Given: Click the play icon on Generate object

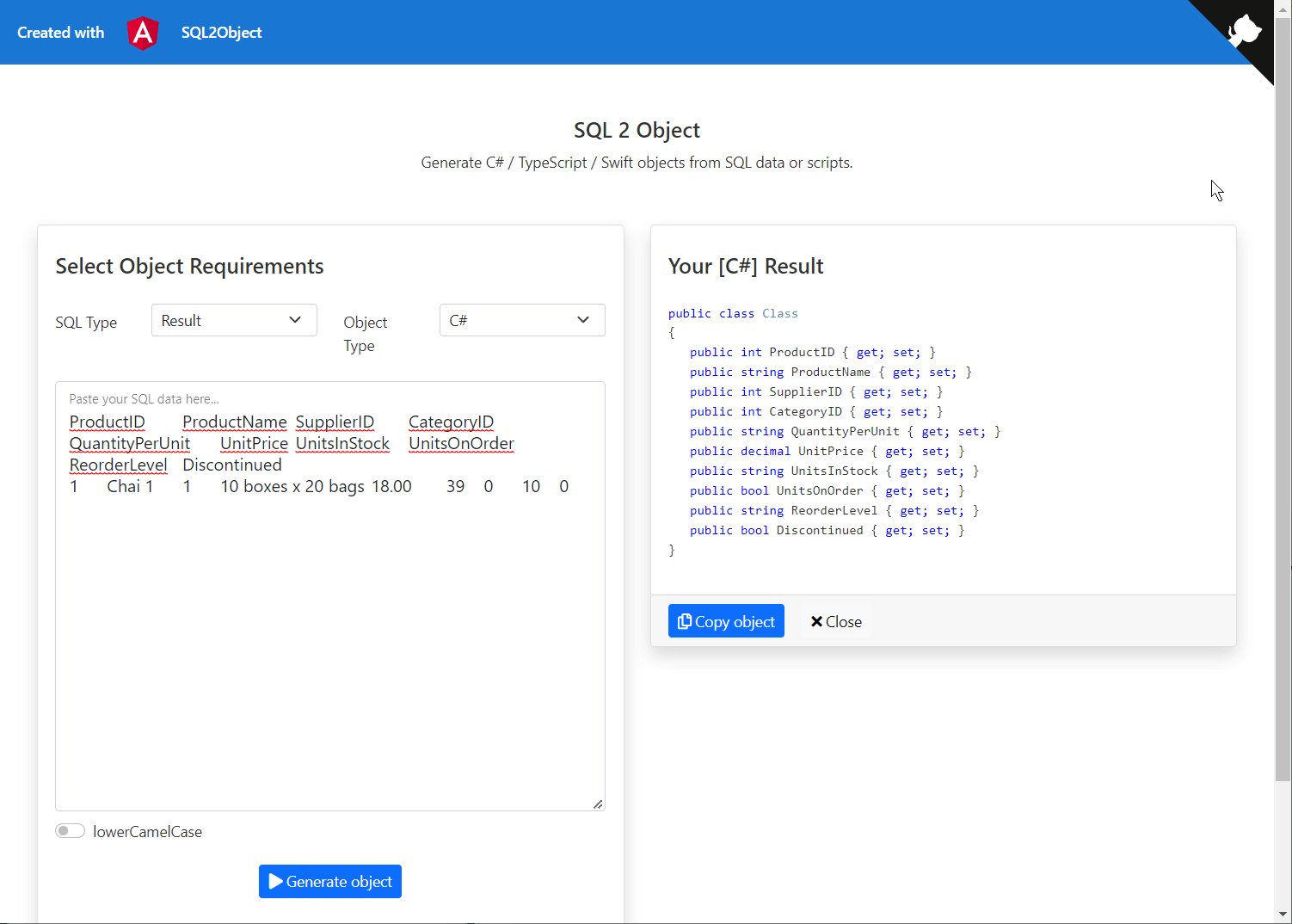Looking at the screenshot, I should coord(275,881).
